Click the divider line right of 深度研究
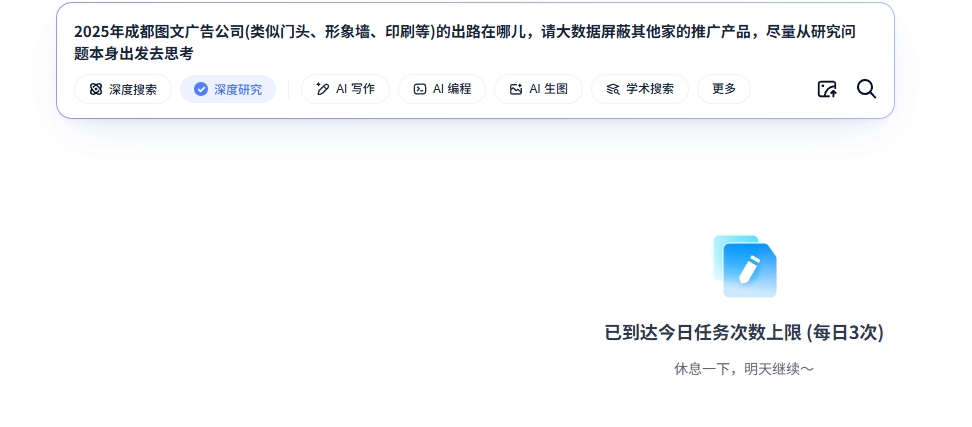 (x=289, y=89)
